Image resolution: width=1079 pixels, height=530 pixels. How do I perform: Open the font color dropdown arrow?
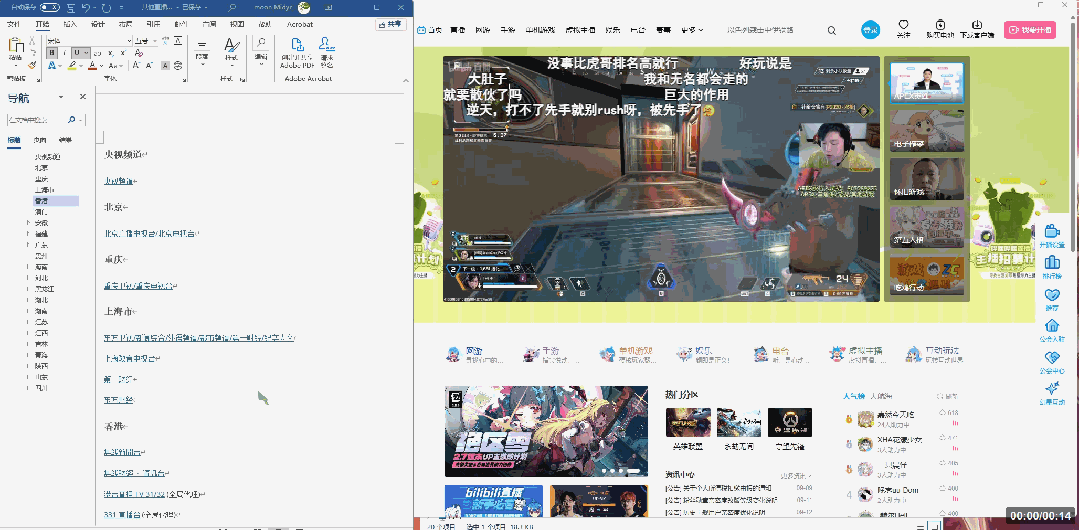click(101, 66)
